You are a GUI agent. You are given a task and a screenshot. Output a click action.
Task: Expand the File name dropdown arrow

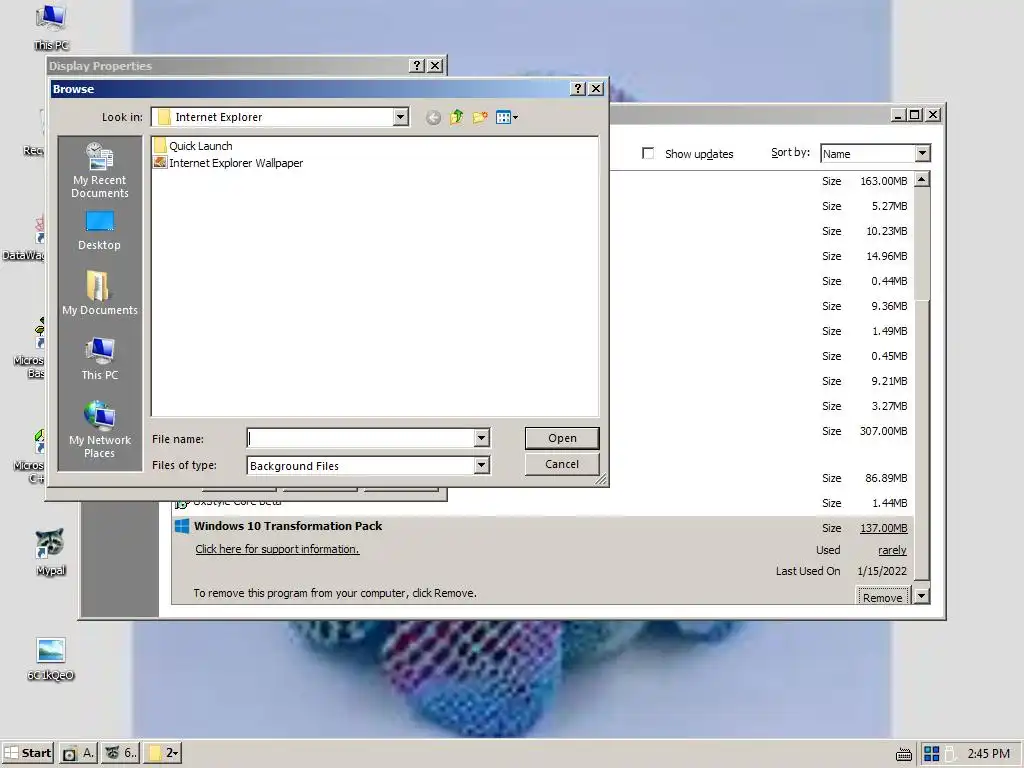click(481, 438)
